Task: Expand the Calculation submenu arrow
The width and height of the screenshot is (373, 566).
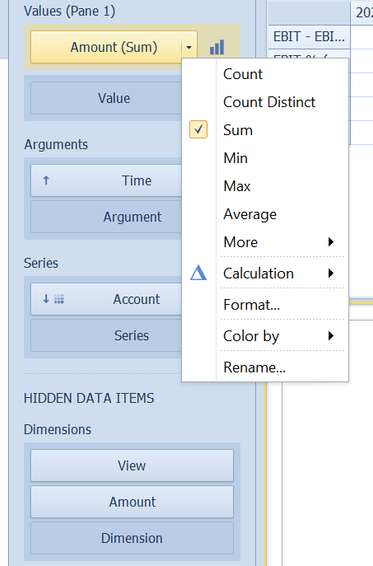Action: click(x=330, y=273)
